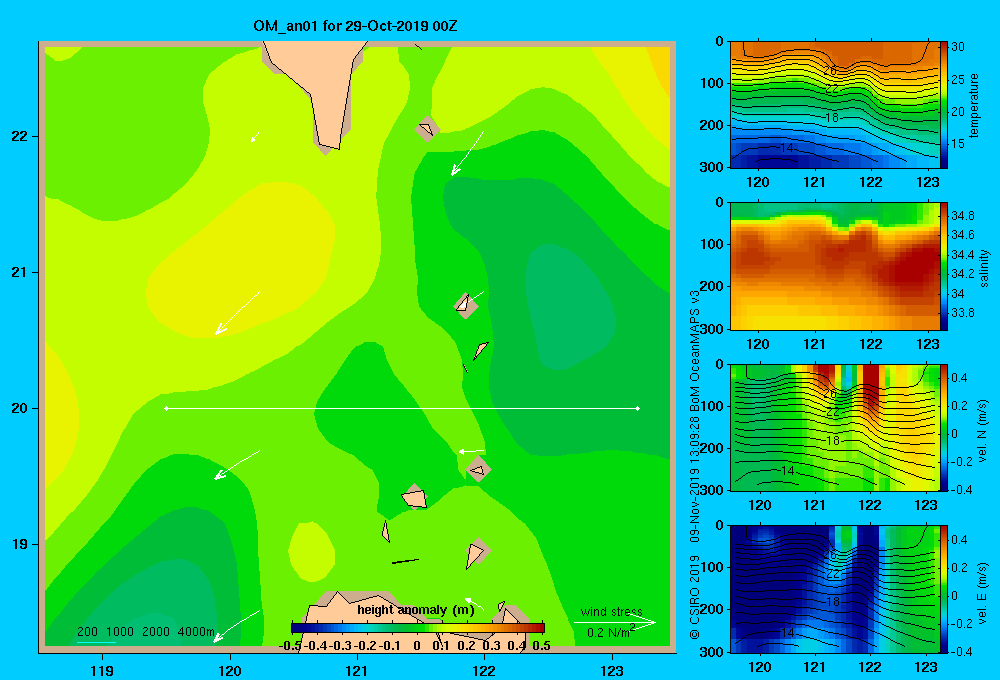The width and height of the screenshot is (1000, 680).
Task: Click the 'temperature' vertical axis label
Action: [x=974, y=105]
